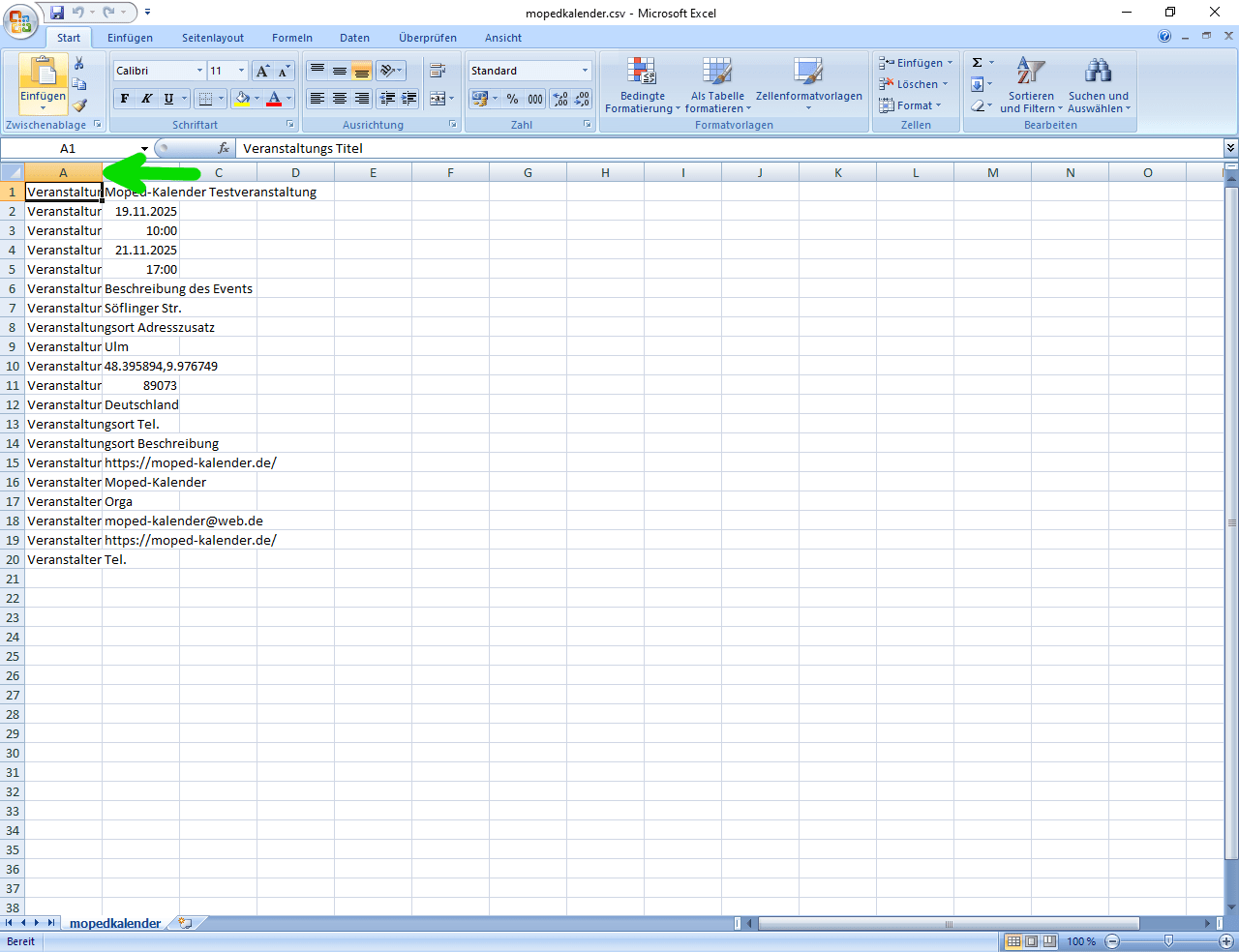Toggle italic formatting with K button
This screenshot has height=952, width=1239.
click(x=146, y=99)
